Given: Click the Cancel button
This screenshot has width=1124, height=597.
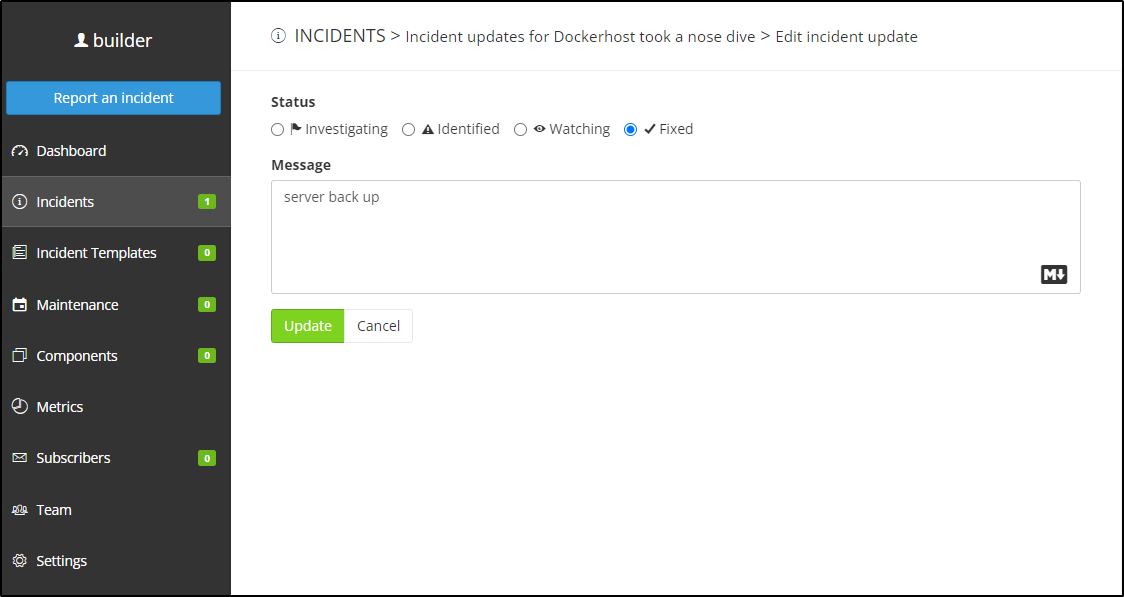Looking at the screenshot, I should (x=378, y=326).
